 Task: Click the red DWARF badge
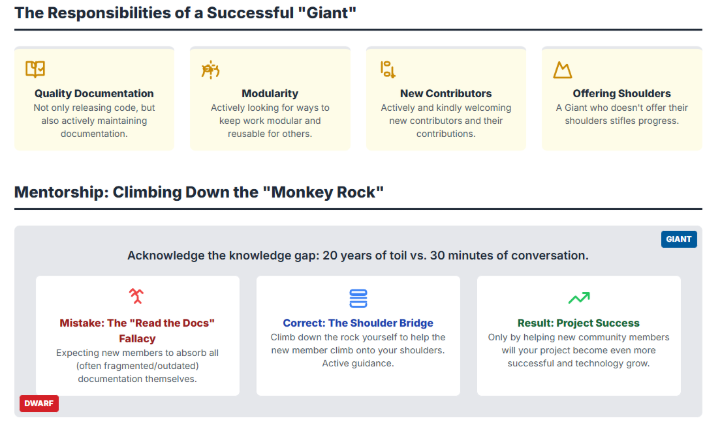pyautogui.click(x=40, y=403)
